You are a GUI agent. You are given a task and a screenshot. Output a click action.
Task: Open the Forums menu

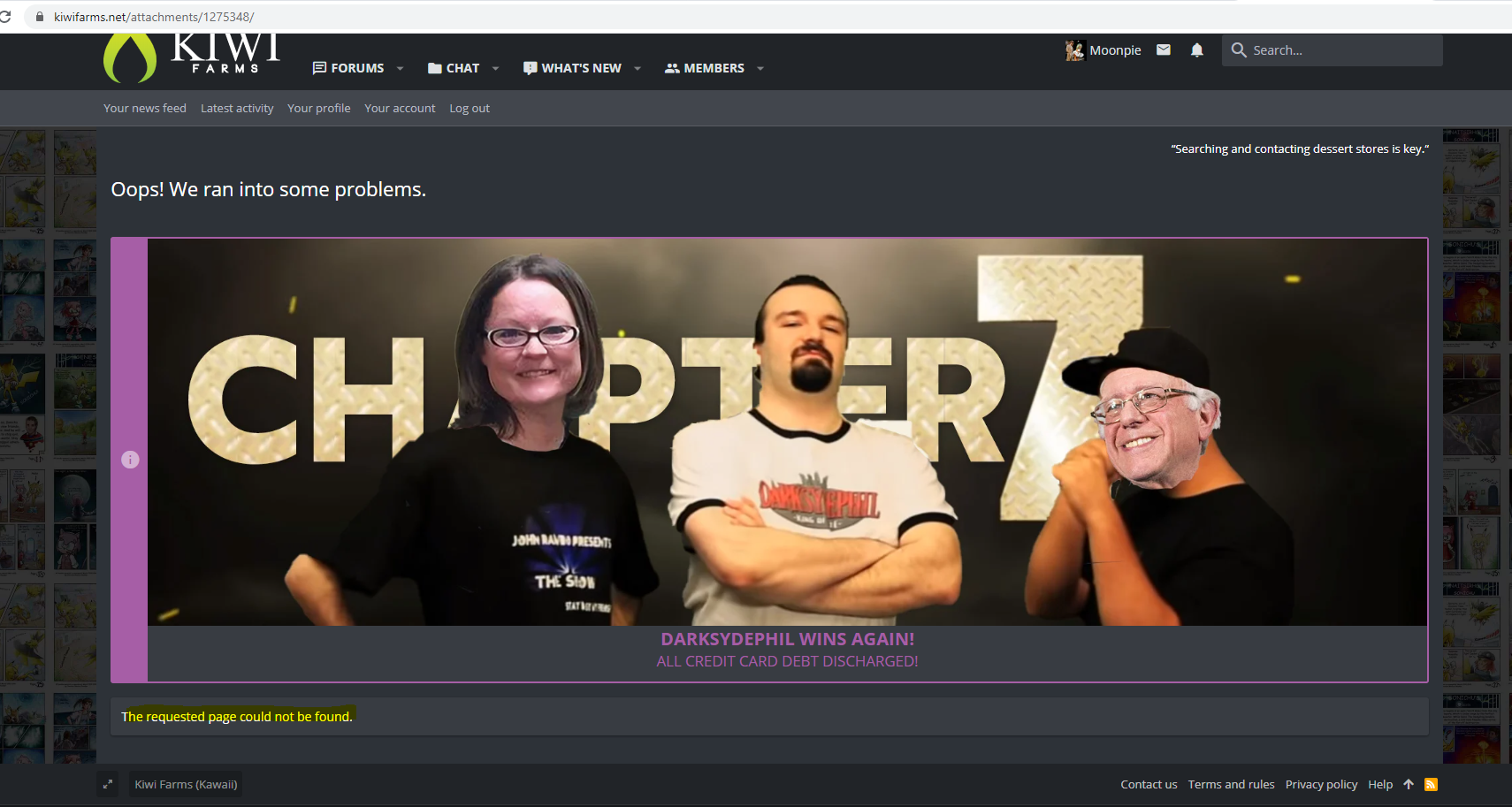point(348,68)
